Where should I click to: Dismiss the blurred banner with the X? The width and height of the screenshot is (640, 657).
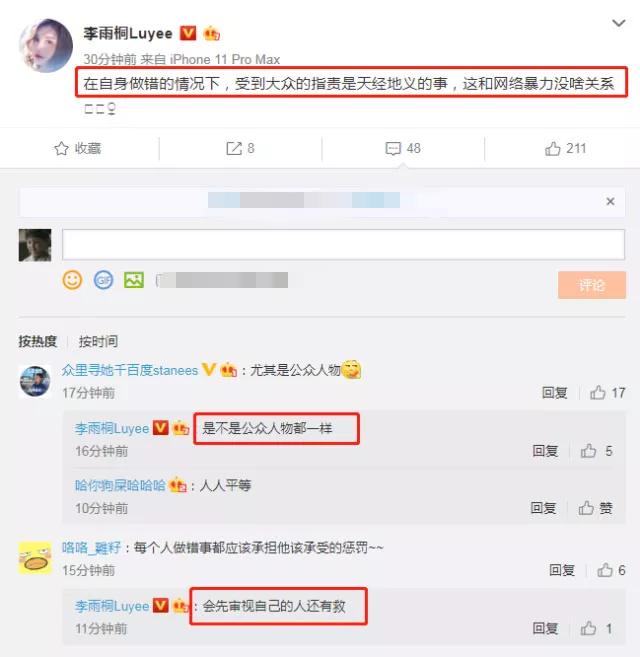[x=610, y=202]
